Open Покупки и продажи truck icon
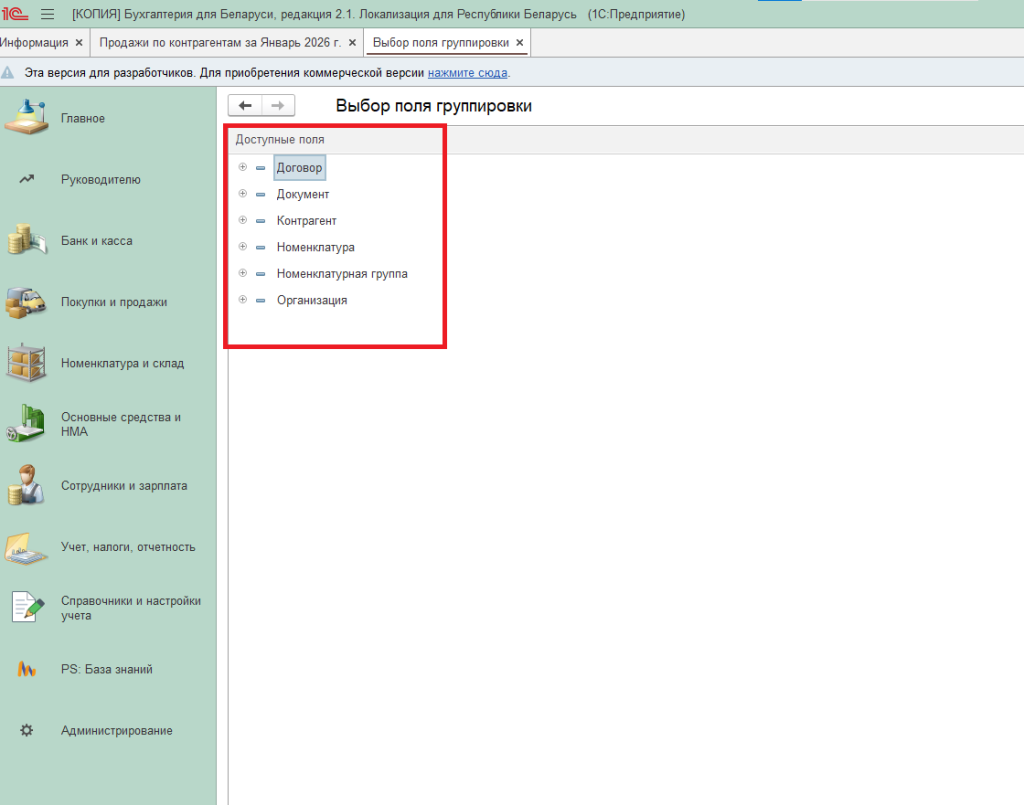The height and width of the screenshot is (805, 1024). pyautogui.click(x=27, y=302)
